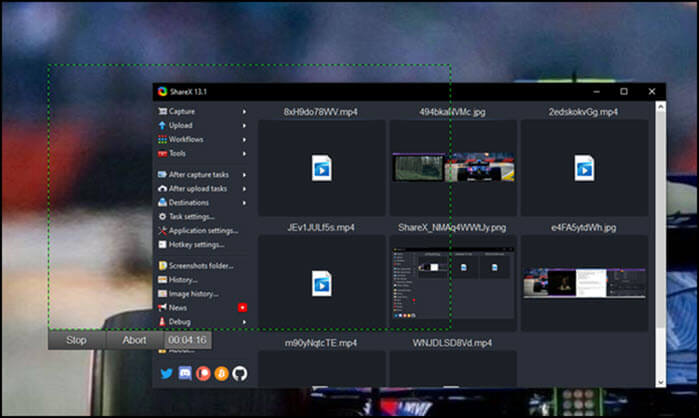Click the Image history icon
The height and width of the screenshot is (418, 699).
click(x=163, y=294)
